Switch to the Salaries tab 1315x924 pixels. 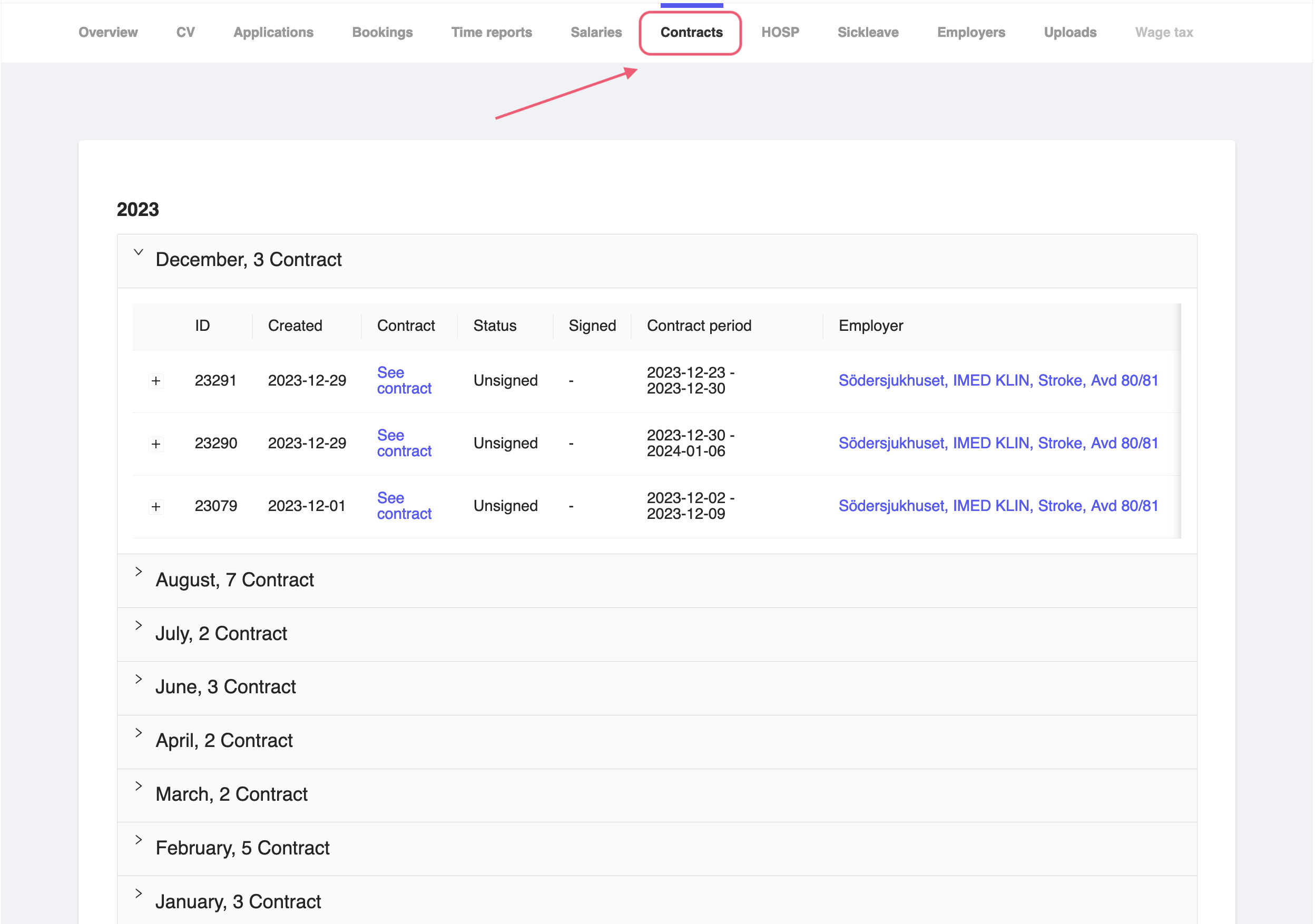point(596,32)
